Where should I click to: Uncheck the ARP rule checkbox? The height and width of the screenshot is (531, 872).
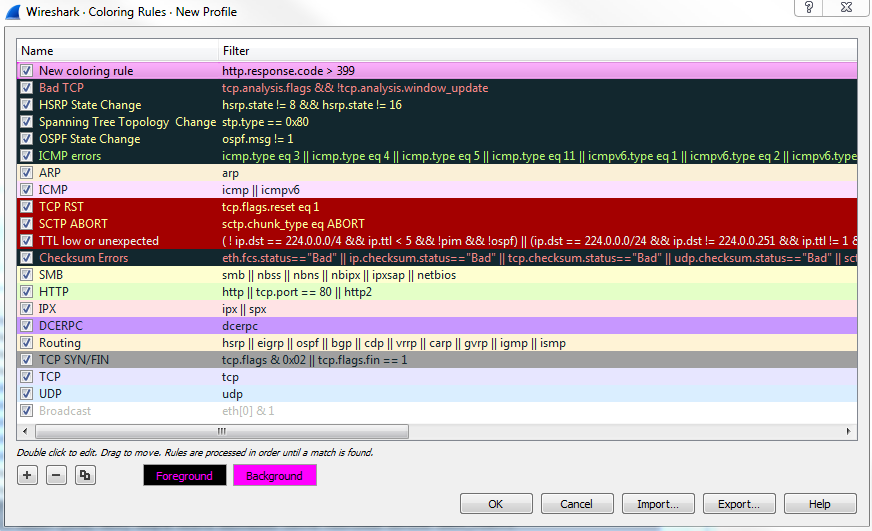26,172
